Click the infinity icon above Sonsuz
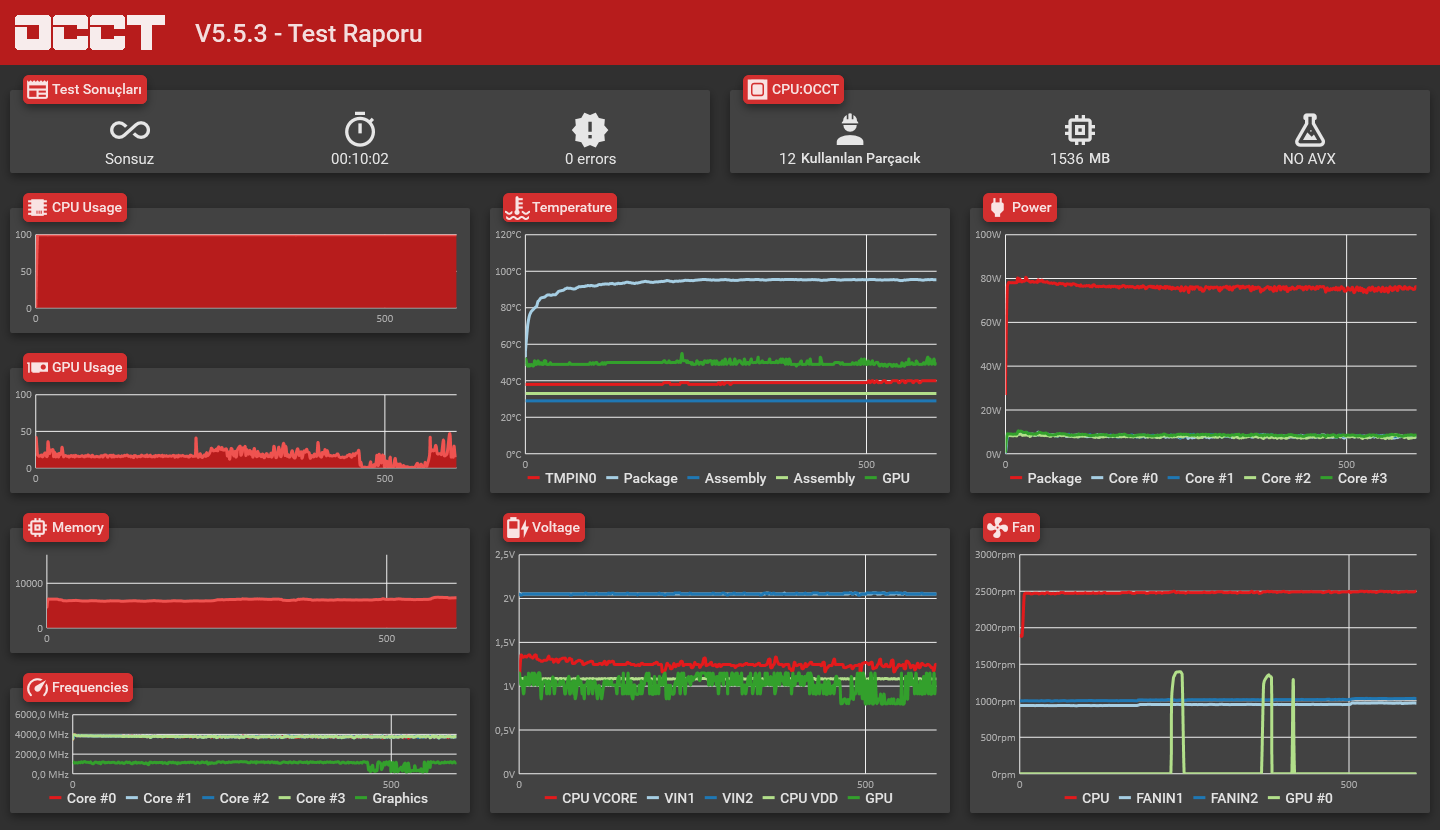The image size is (1440, 830). 130,130
